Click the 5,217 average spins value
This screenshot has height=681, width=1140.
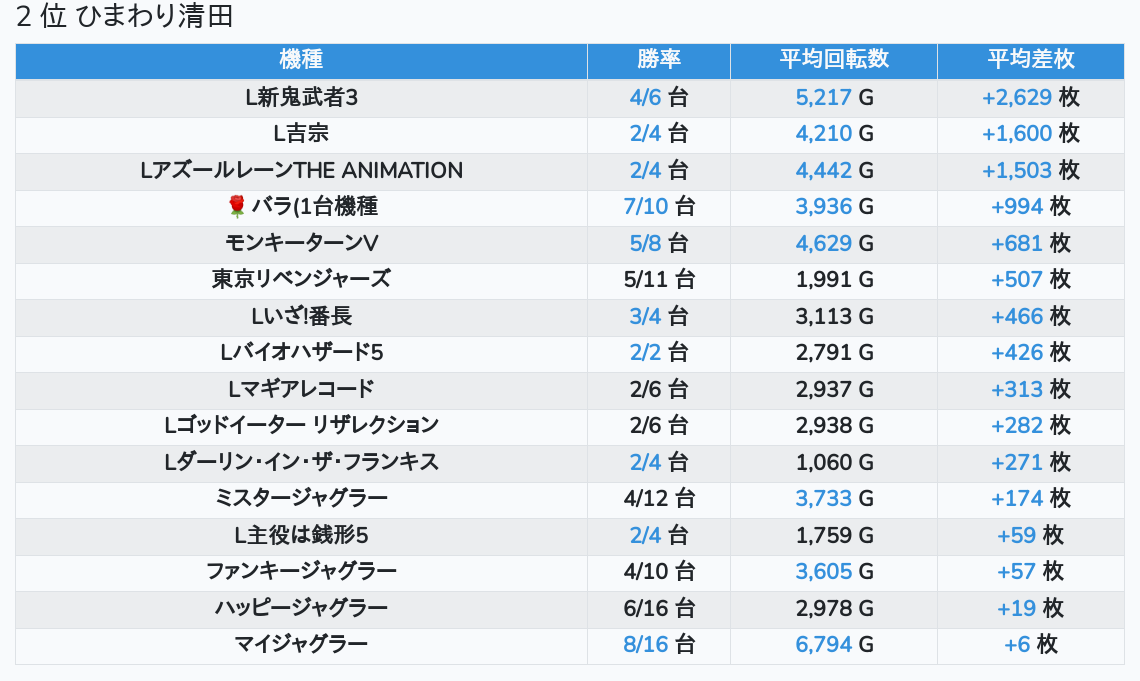(x=823, y=97)
